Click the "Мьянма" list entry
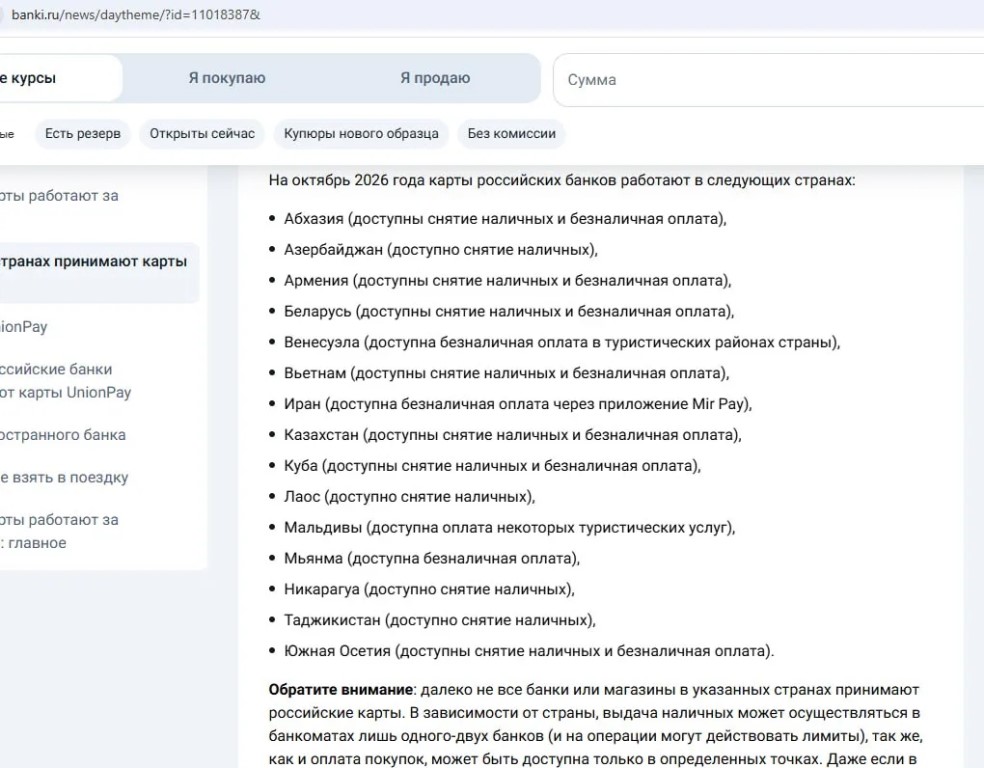 coord(432,558)
